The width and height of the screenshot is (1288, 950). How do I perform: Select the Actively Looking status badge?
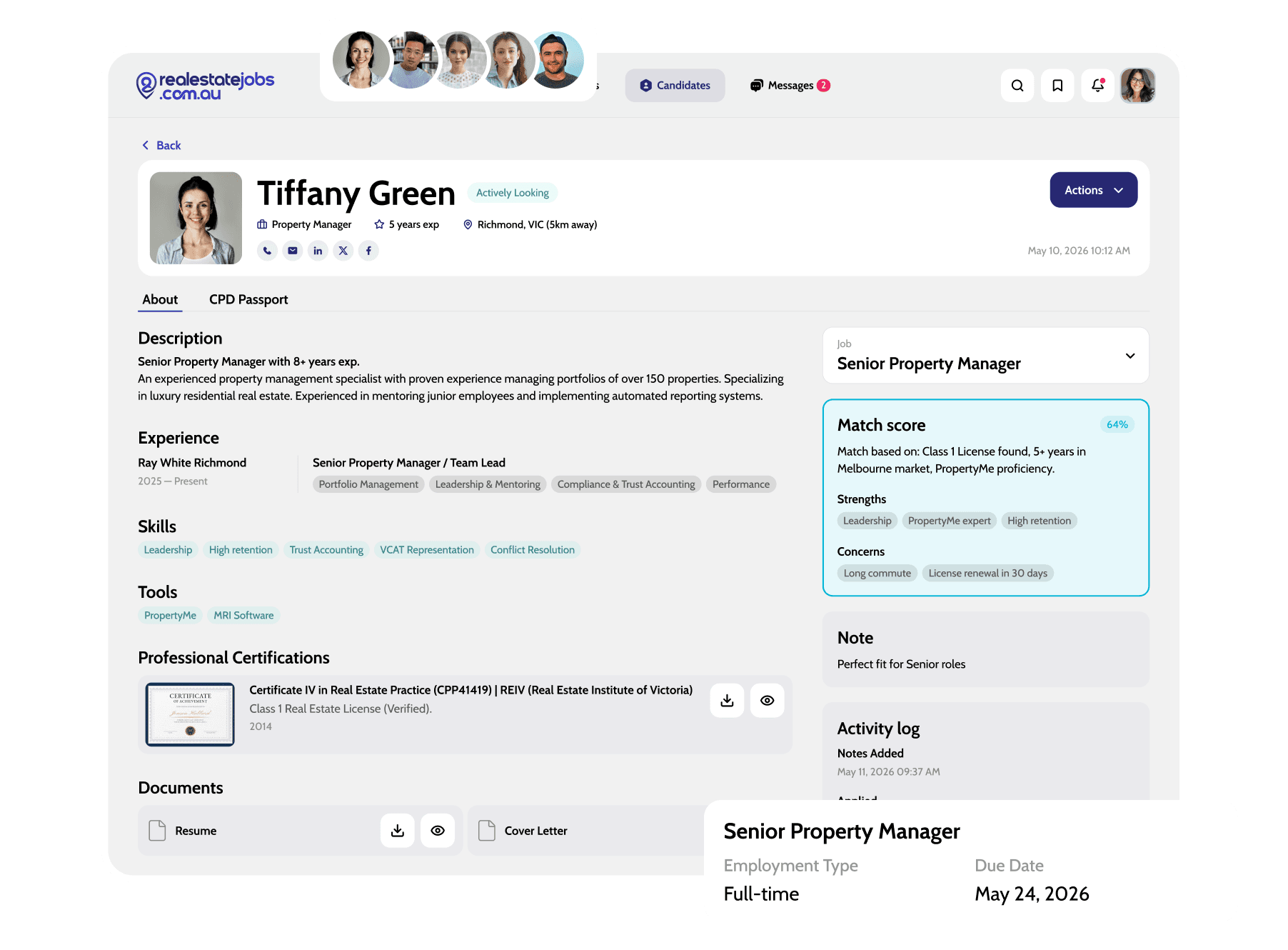click(x=513, y=193)
